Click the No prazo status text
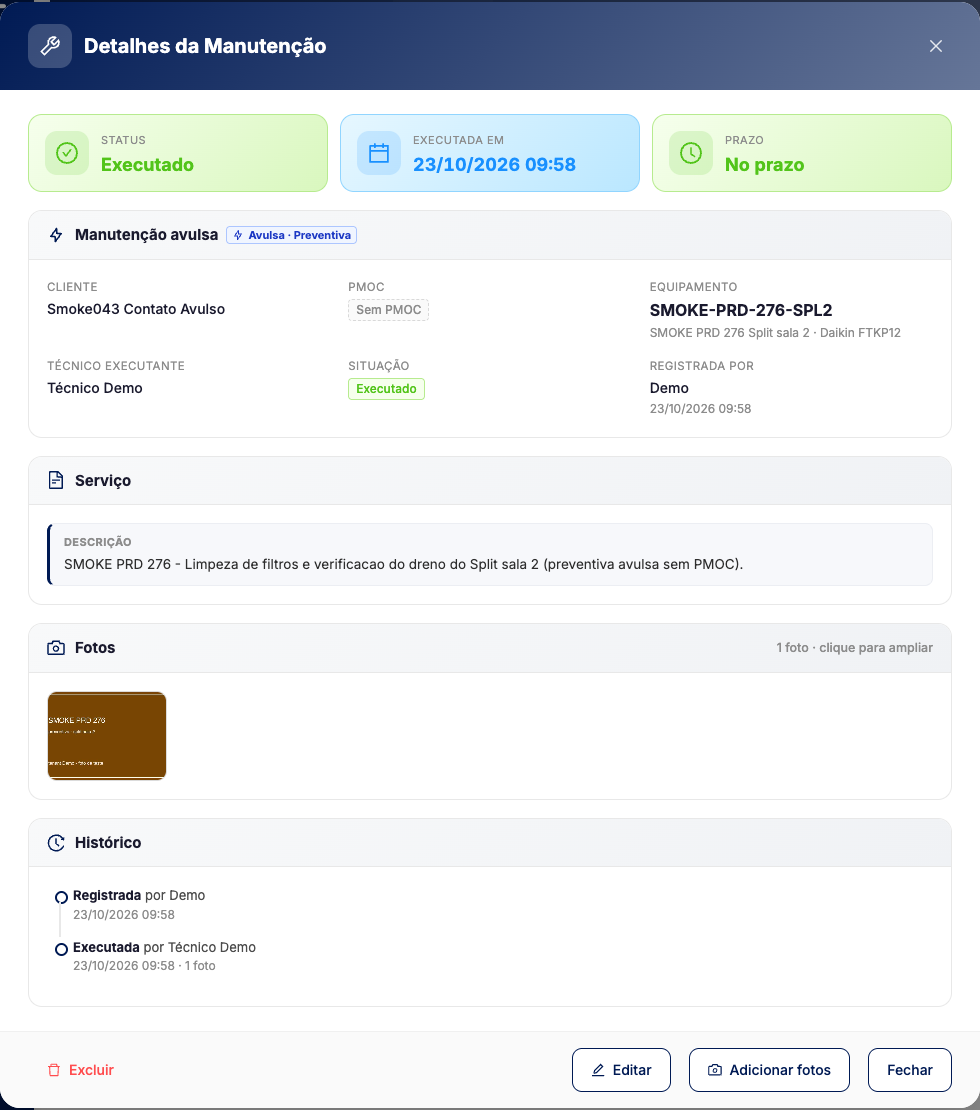Screen dimensions: 980x1110 click(x=765, y=165)
